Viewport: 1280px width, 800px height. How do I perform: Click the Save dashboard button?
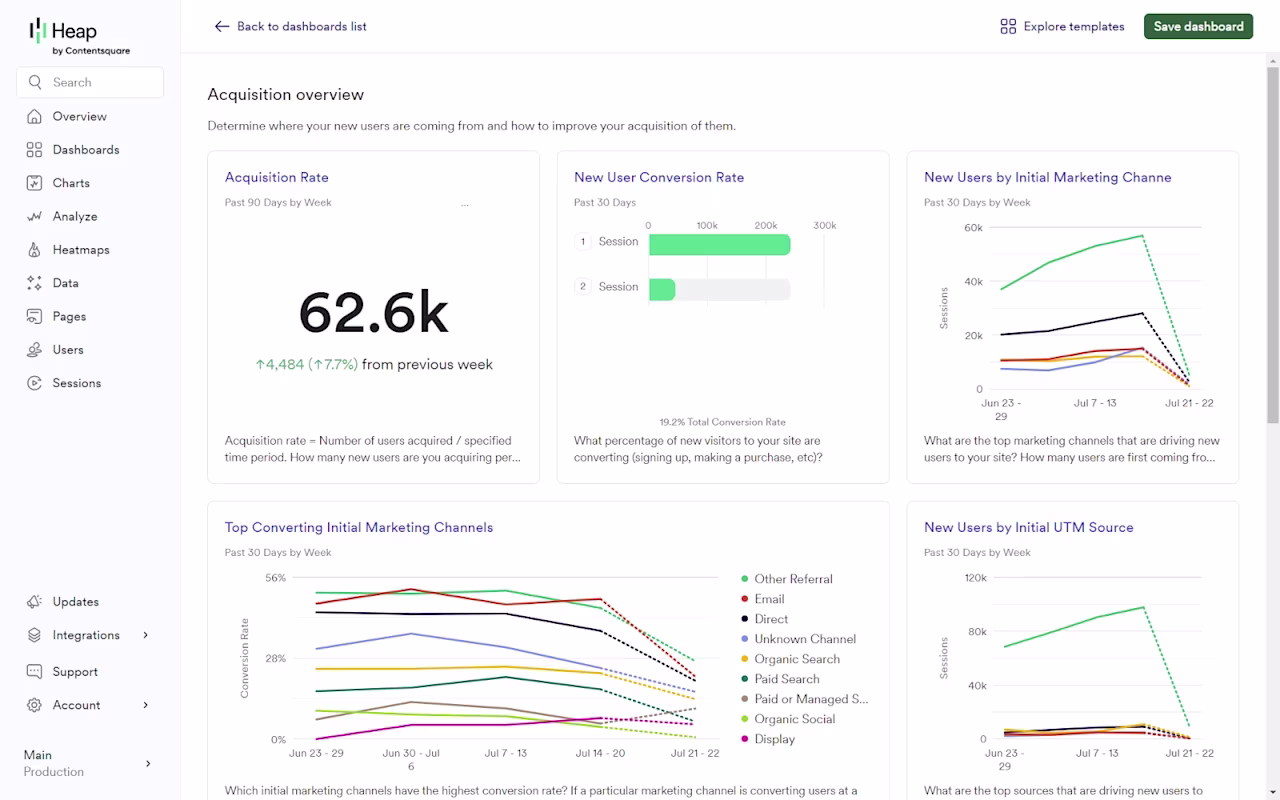pos(1198,27)
